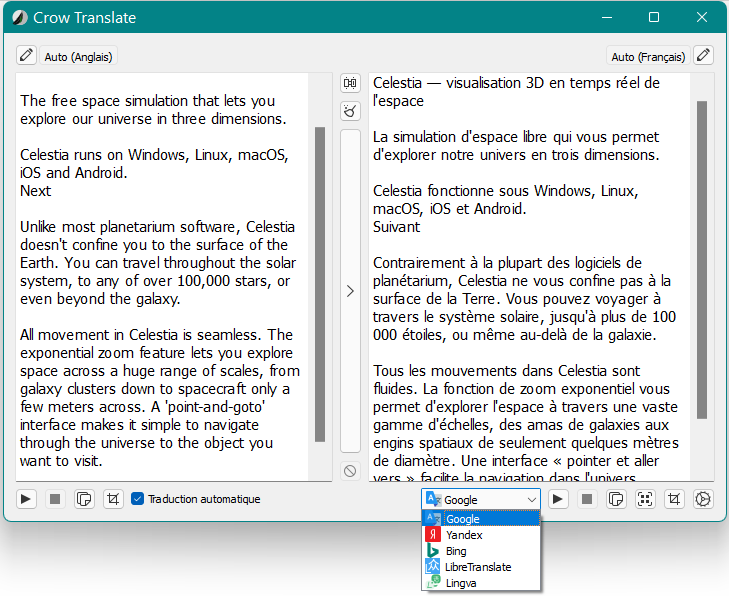Click the source text scrollbar
The height and width of the screenshot is (596, 729).
320,284
